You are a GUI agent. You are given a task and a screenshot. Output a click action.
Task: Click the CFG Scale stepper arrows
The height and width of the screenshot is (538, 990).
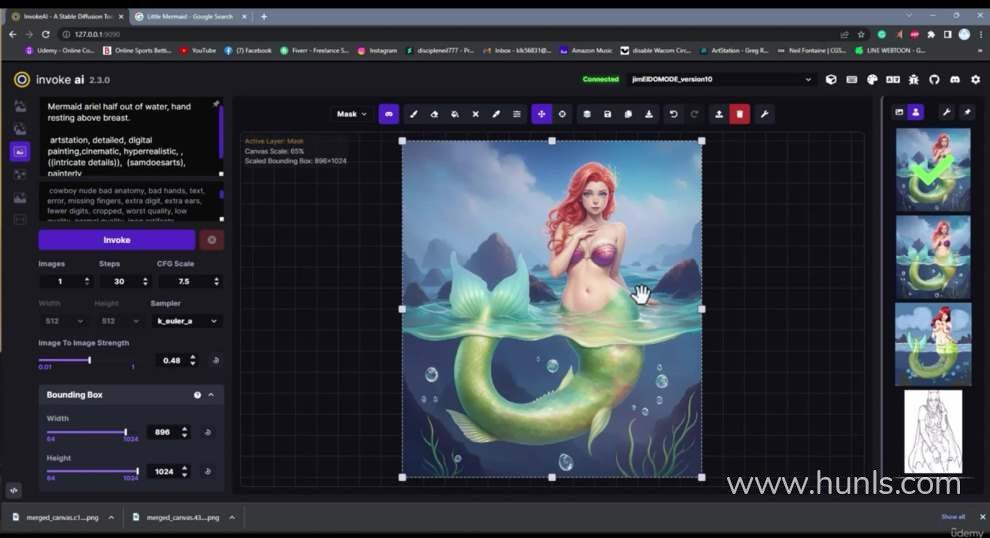tap(217, 281)
